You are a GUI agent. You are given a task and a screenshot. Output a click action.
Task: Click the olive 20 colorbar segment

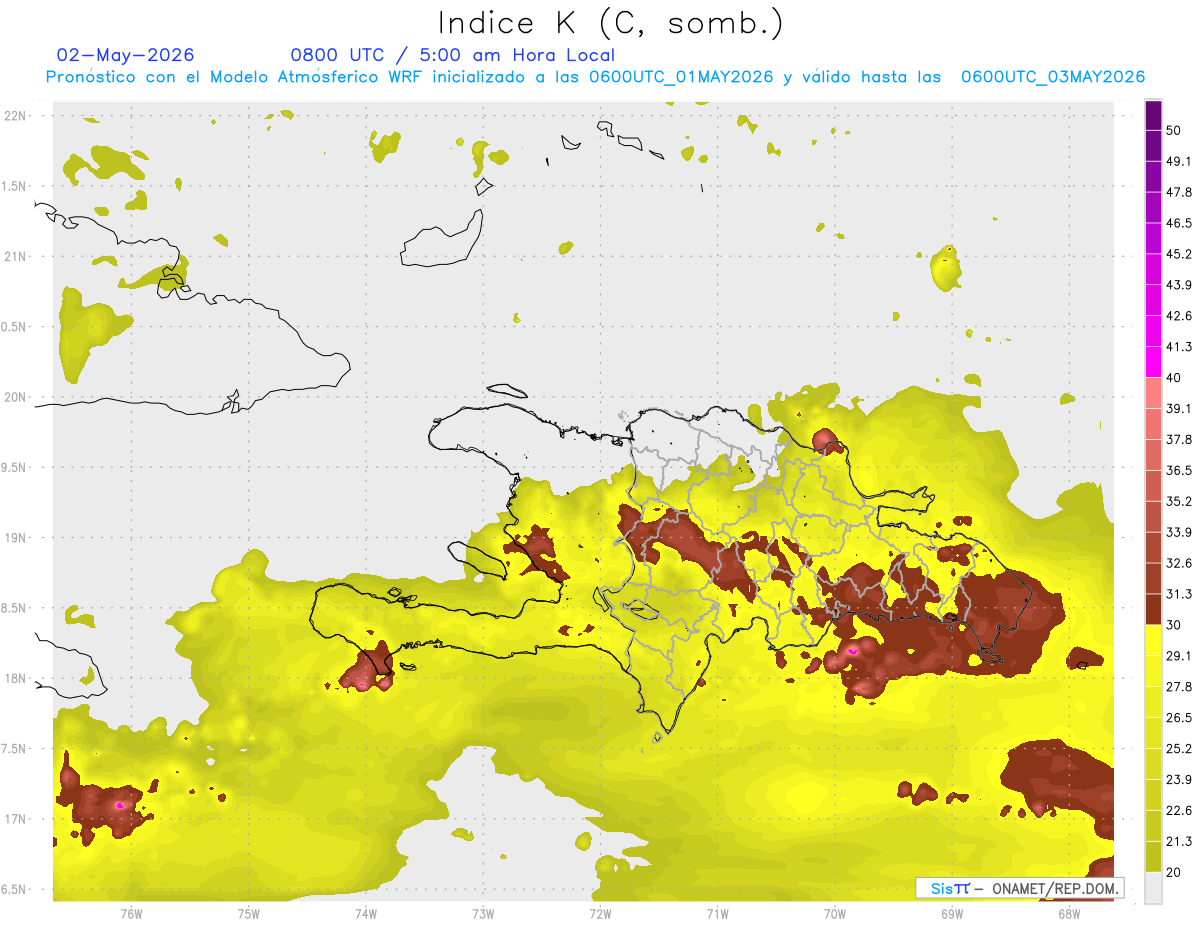1153,857
